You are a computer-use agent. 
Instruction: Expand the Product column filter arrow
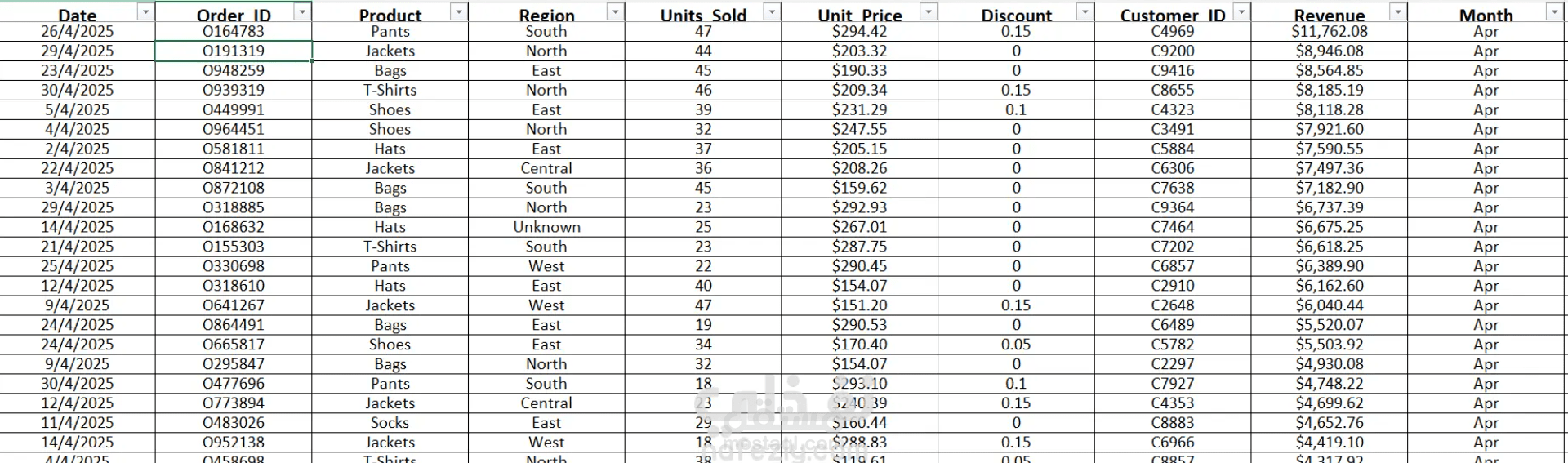[x=459, y=11]
